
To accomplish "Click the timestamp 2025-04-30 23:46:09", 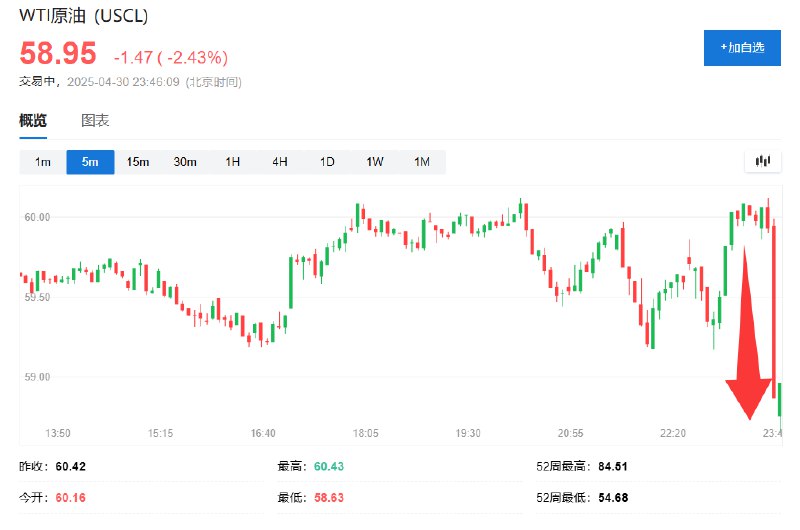I will tap(123, 82).
